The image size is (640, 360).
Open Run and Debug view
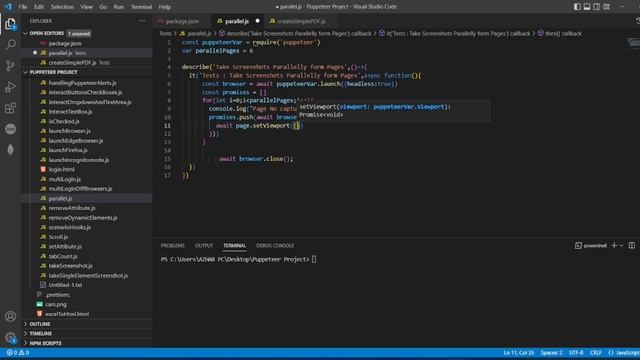[11, 87]
